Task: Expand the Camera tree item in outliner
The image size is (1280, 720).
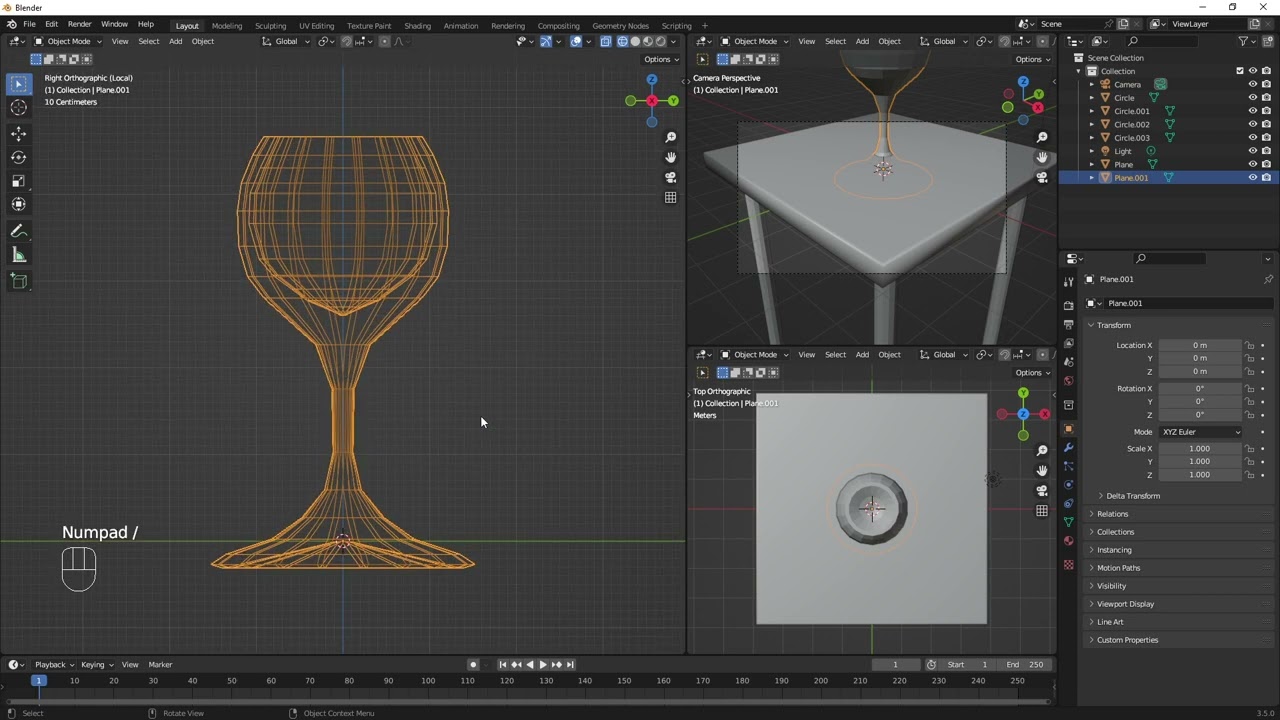Action: (1092, 85)
